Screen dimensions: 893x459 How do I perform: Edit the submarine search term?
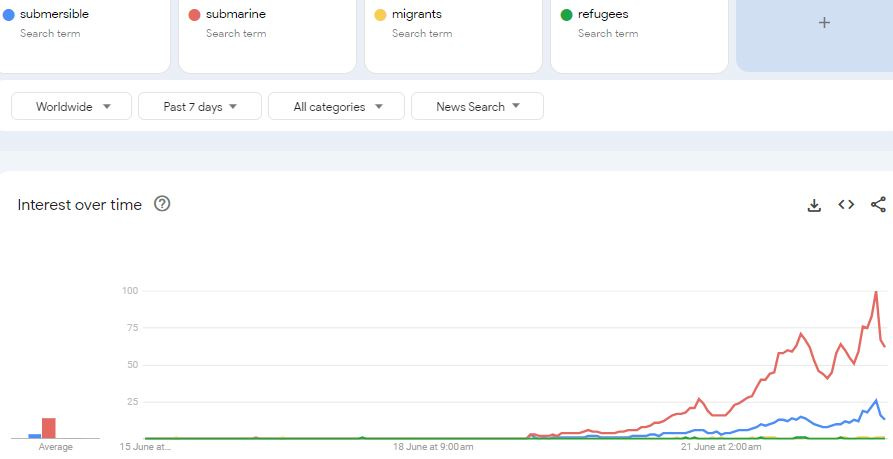[x=236, y=14]
